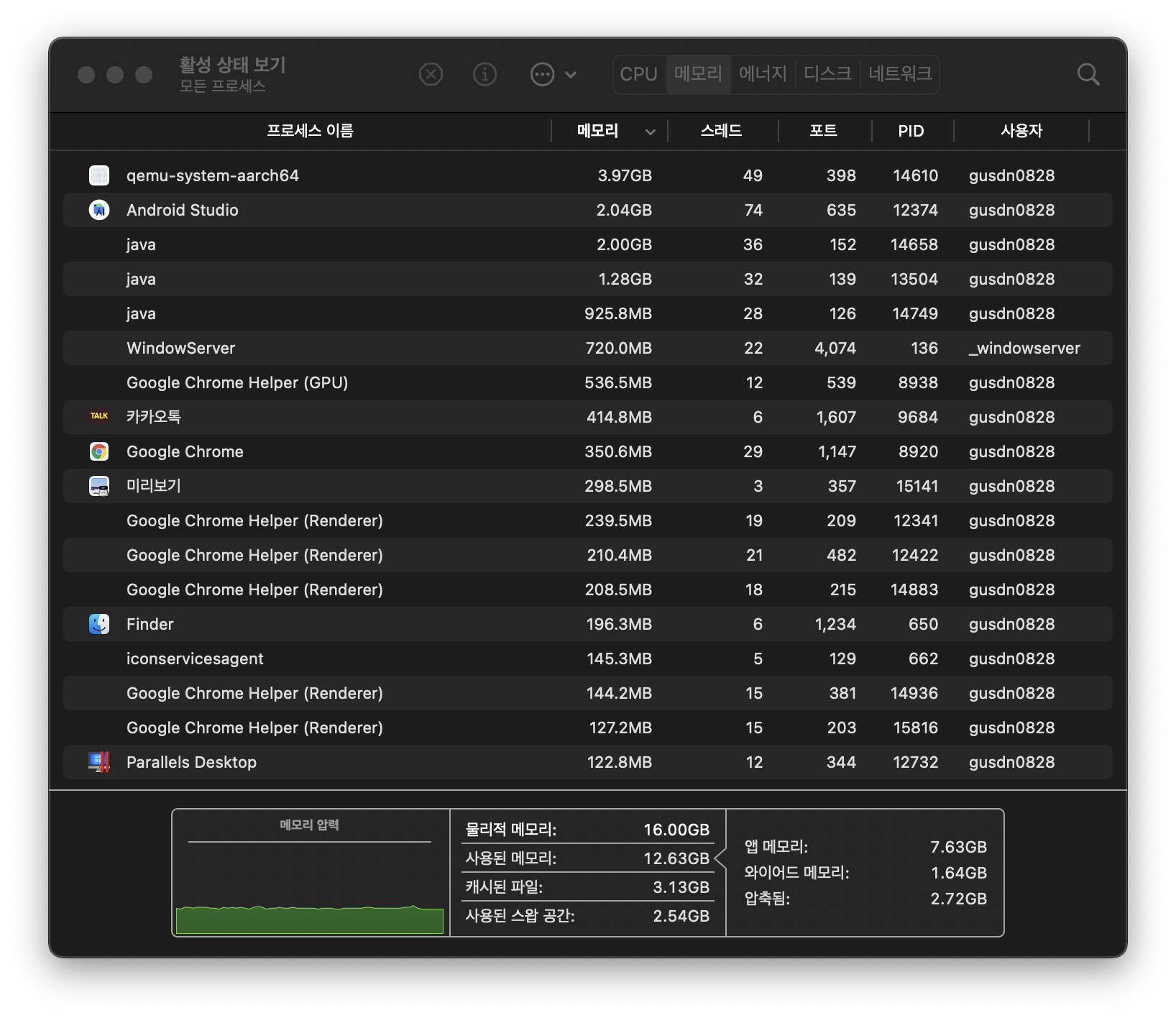
Task: Click the 3.97GB memory value
Action: (x=625, y=175)
